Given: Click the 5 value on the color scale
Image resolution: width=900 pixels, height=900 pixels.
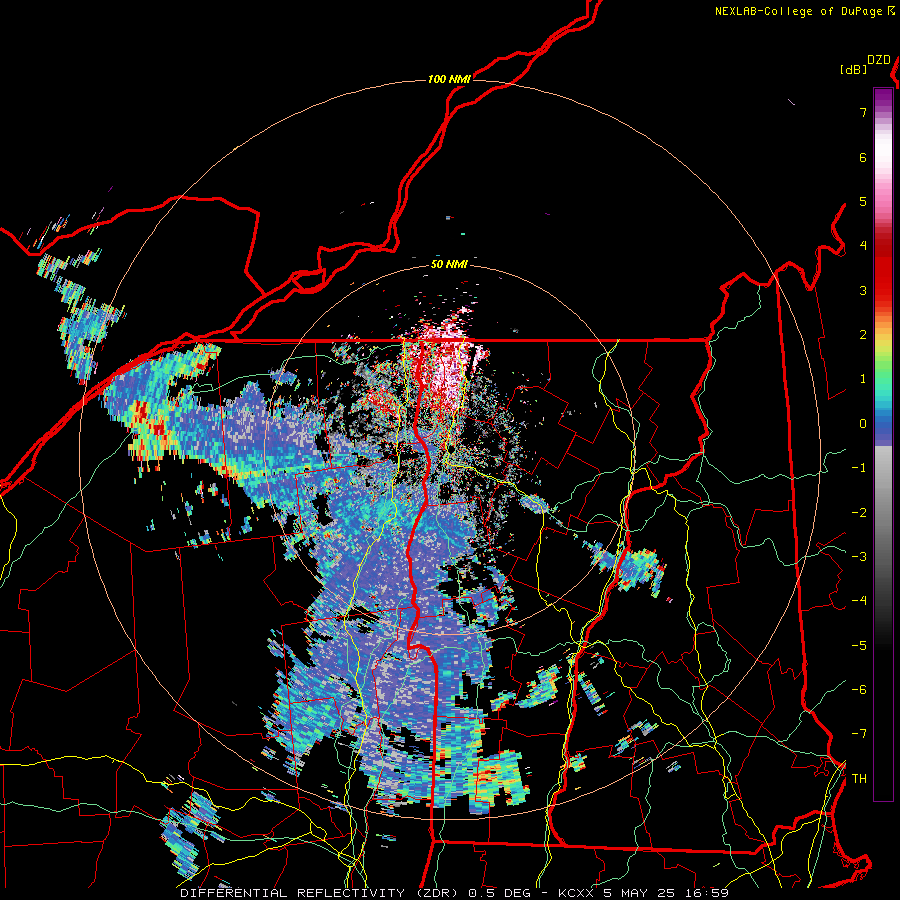Looking at the screenshot, I should (863, 201).
